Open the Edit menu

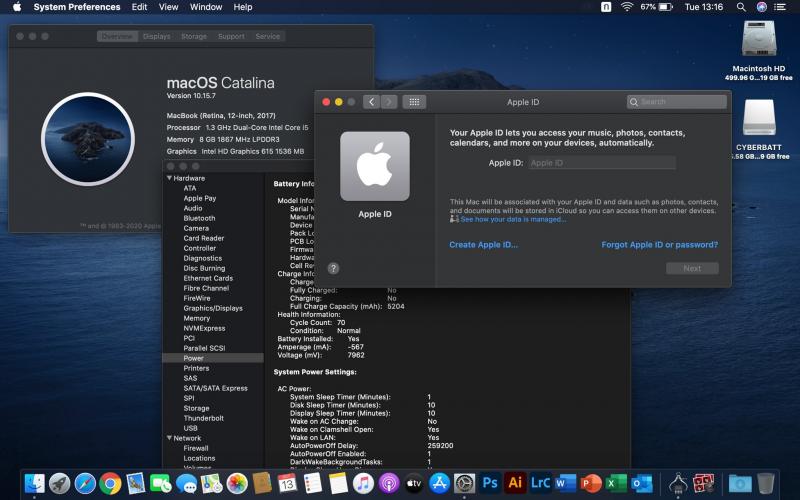pos(139,7)
